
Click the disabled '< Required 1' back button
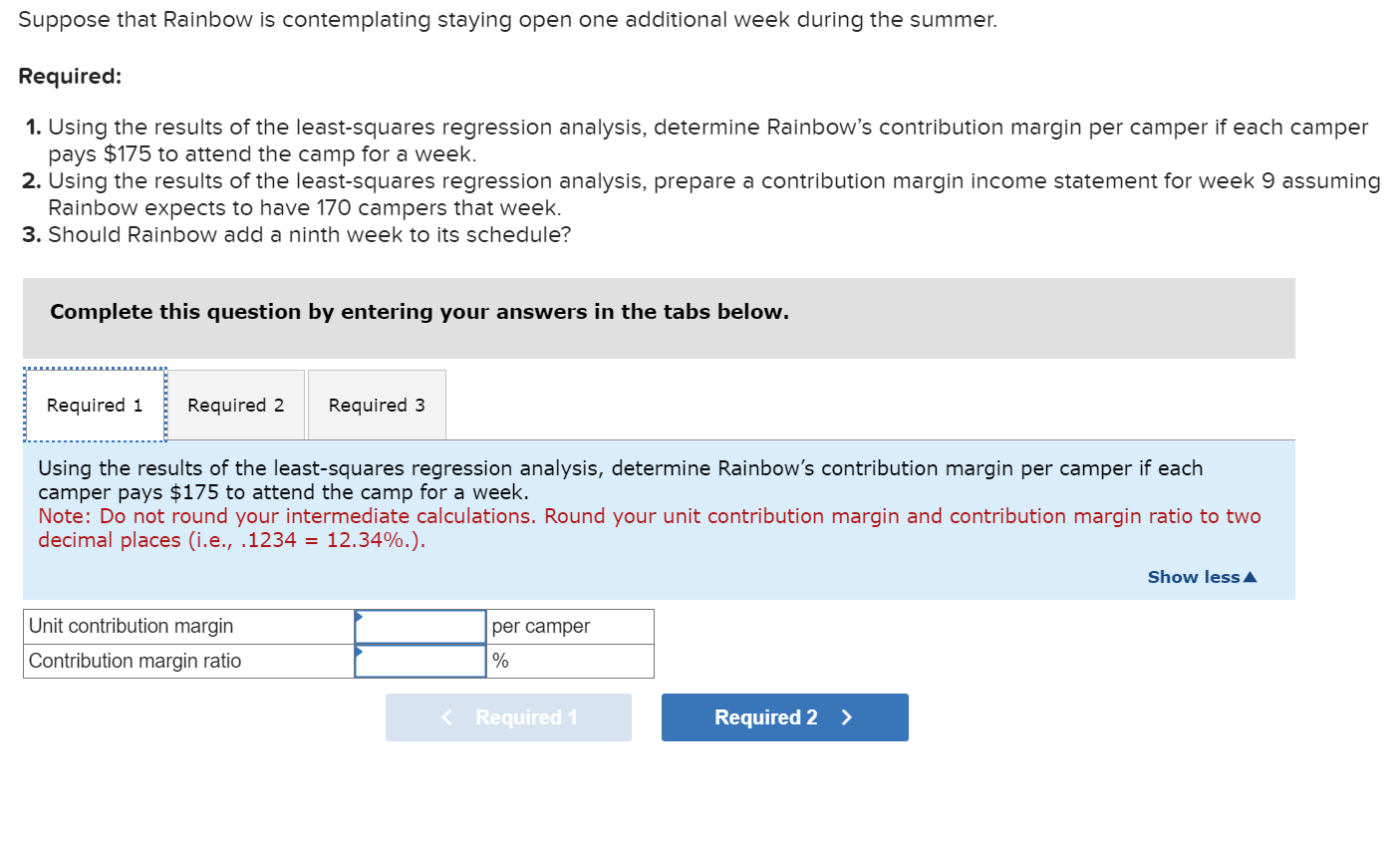pos(508,716)
